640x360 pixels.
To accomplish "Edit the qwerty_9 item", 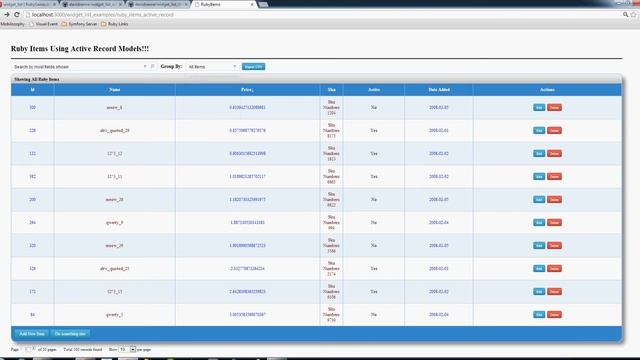I will point(539,222).
